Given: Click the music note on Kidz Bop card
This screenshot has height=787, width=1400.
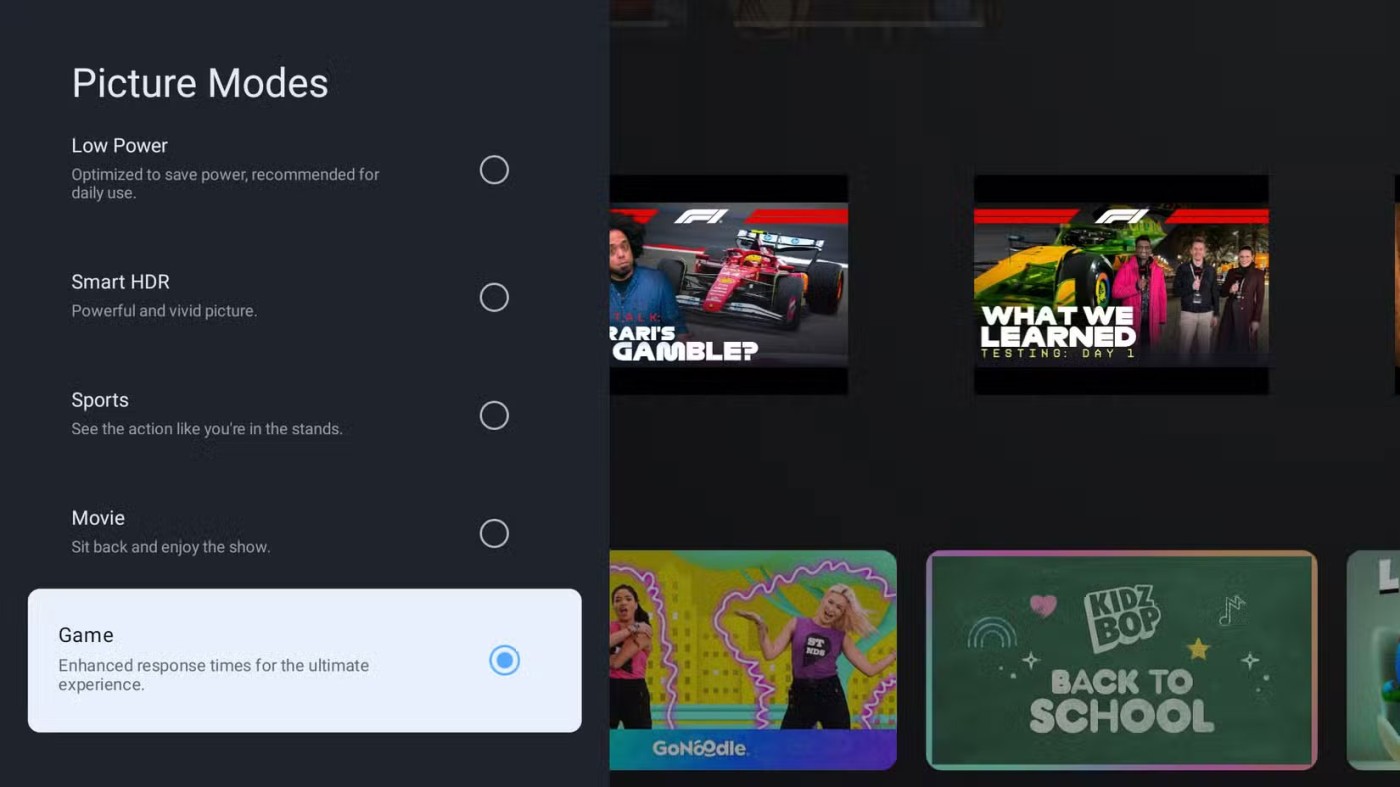Looking at the screenshot, I should click(1231, 609).
